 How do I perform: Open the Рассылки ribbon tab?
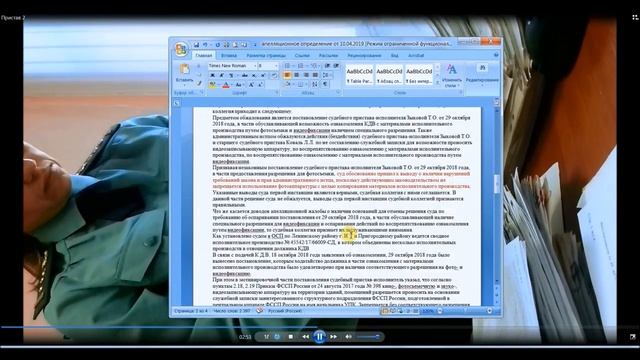(328, 56)
